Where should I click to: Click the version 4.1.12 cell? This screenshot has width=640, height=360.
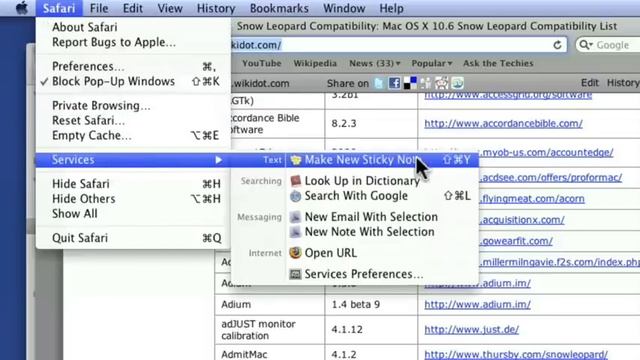(371, 329)
